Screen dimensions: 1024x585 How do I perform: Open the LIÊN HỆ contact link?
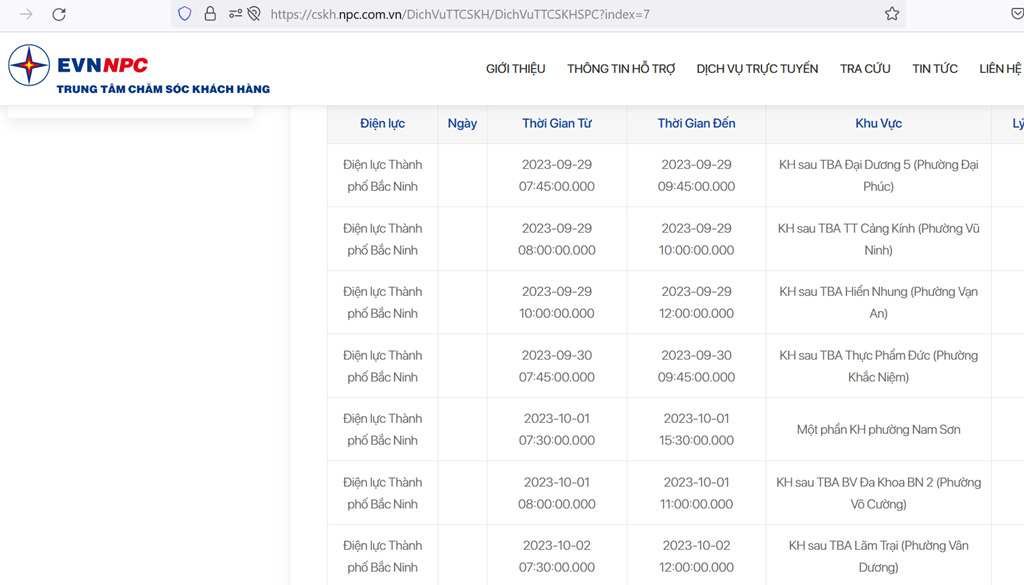point(1000,69)
